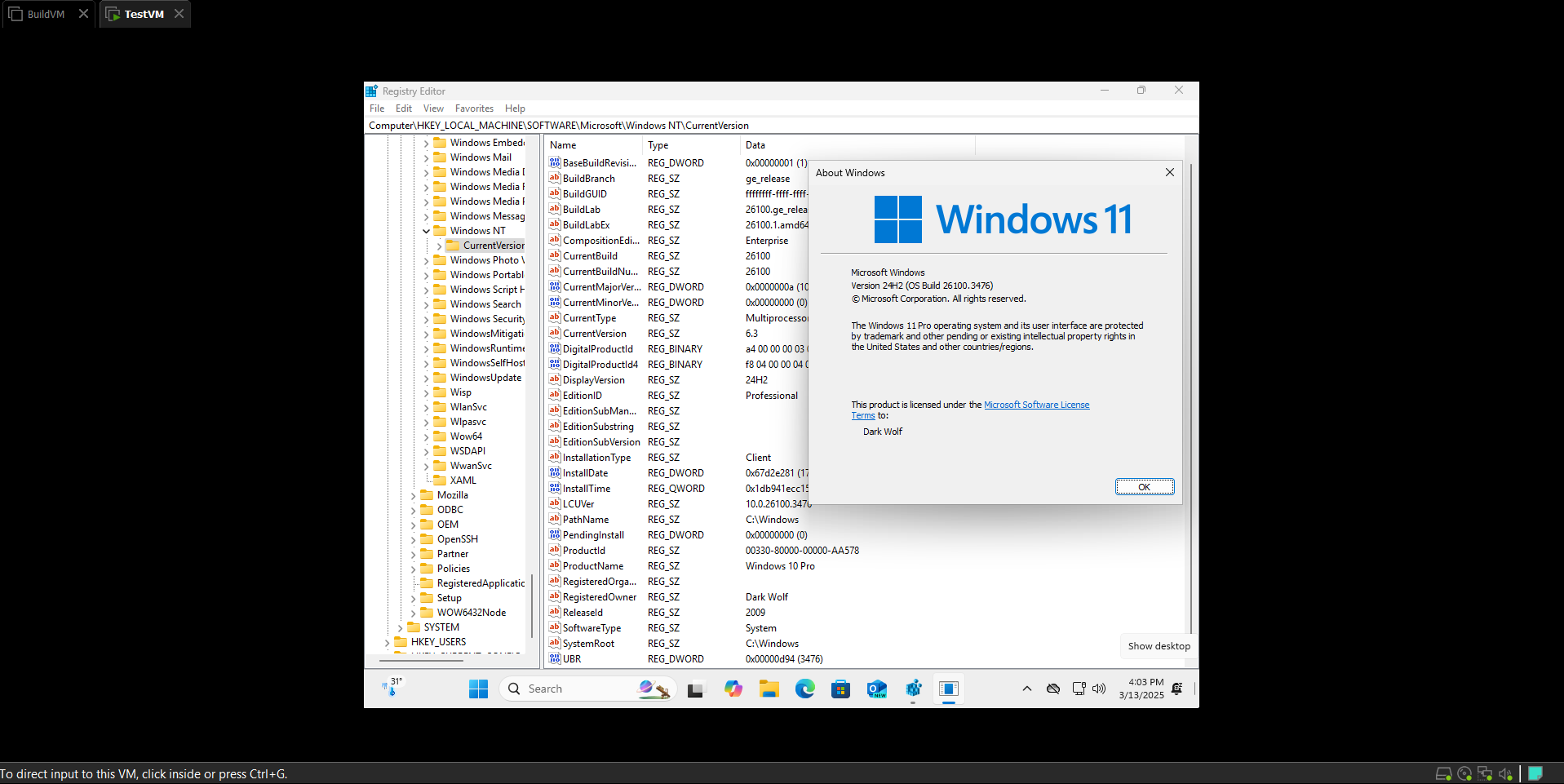Image resolution: width=1564 pixels, height=784 pixels.
Task: Open Microsoft Store from the taskbar
Action: 840,689
